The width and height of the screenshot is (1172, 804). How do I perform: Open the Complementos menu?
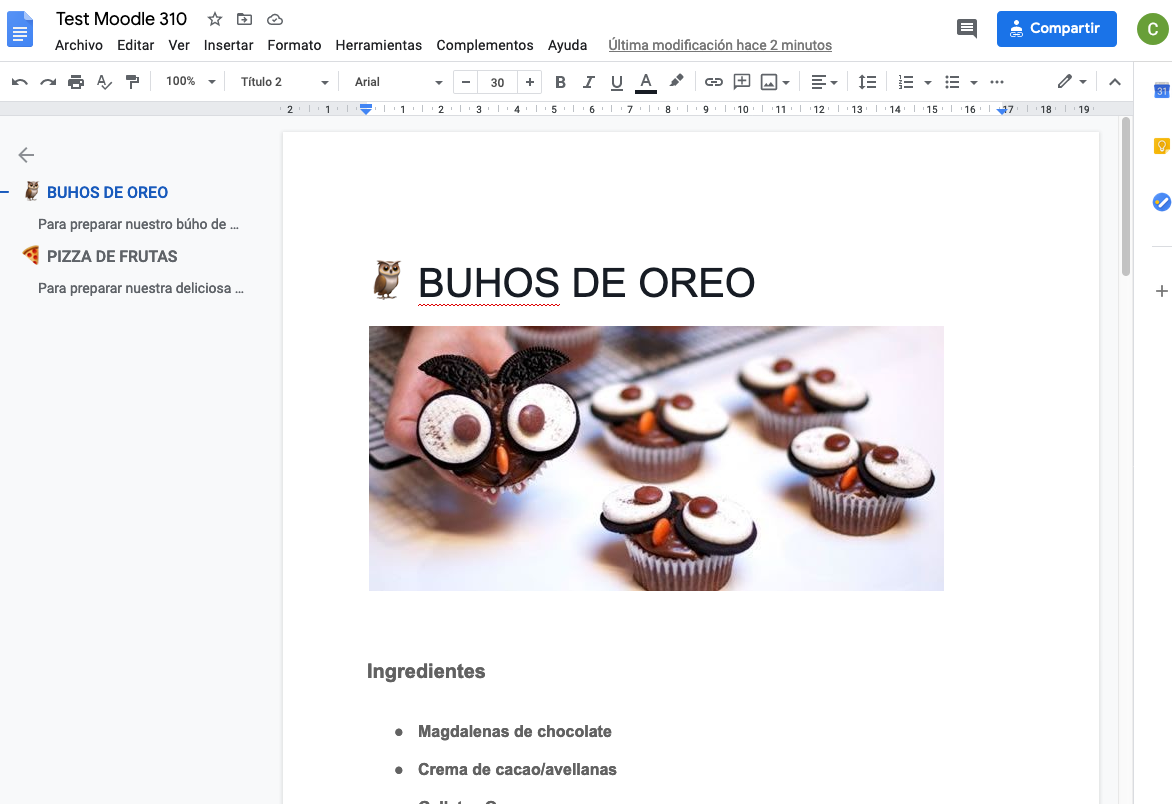484,46
